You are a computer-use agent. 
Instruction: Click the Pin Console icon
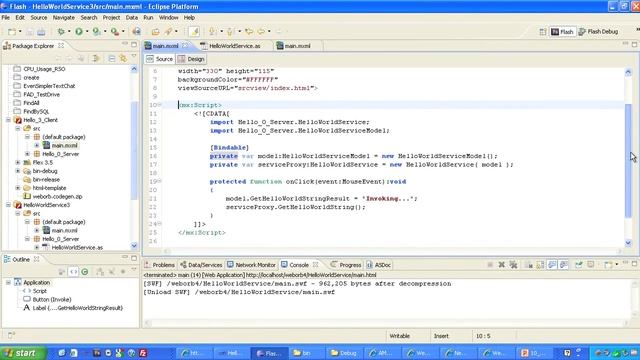tap(579, 265)
